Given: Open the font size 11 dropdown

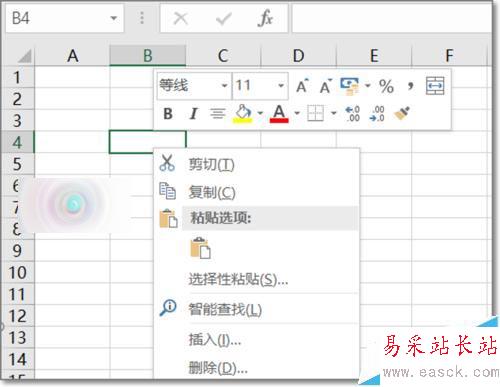Looking at the screenshot, I should 281,86.
